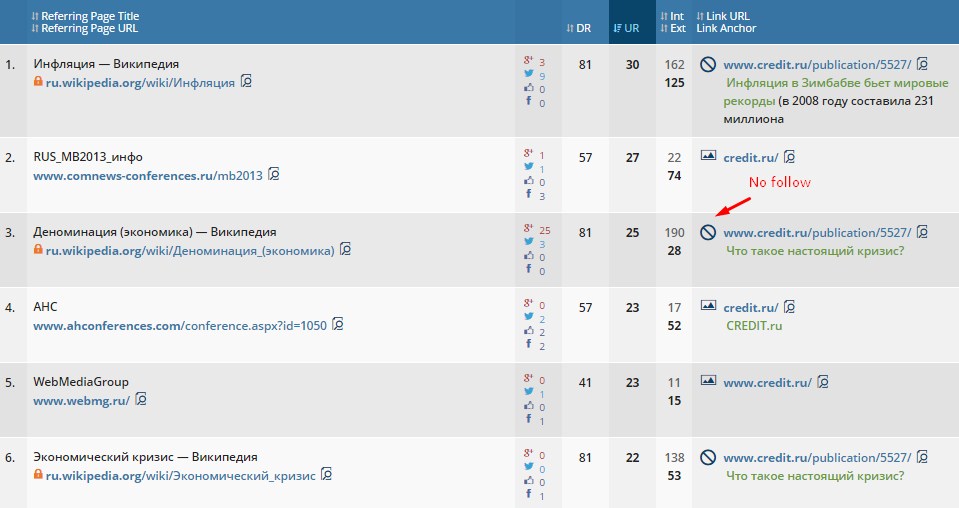
Task: Click the magnifier icon after www.webmg.ru/
Action: click(141, 398)
